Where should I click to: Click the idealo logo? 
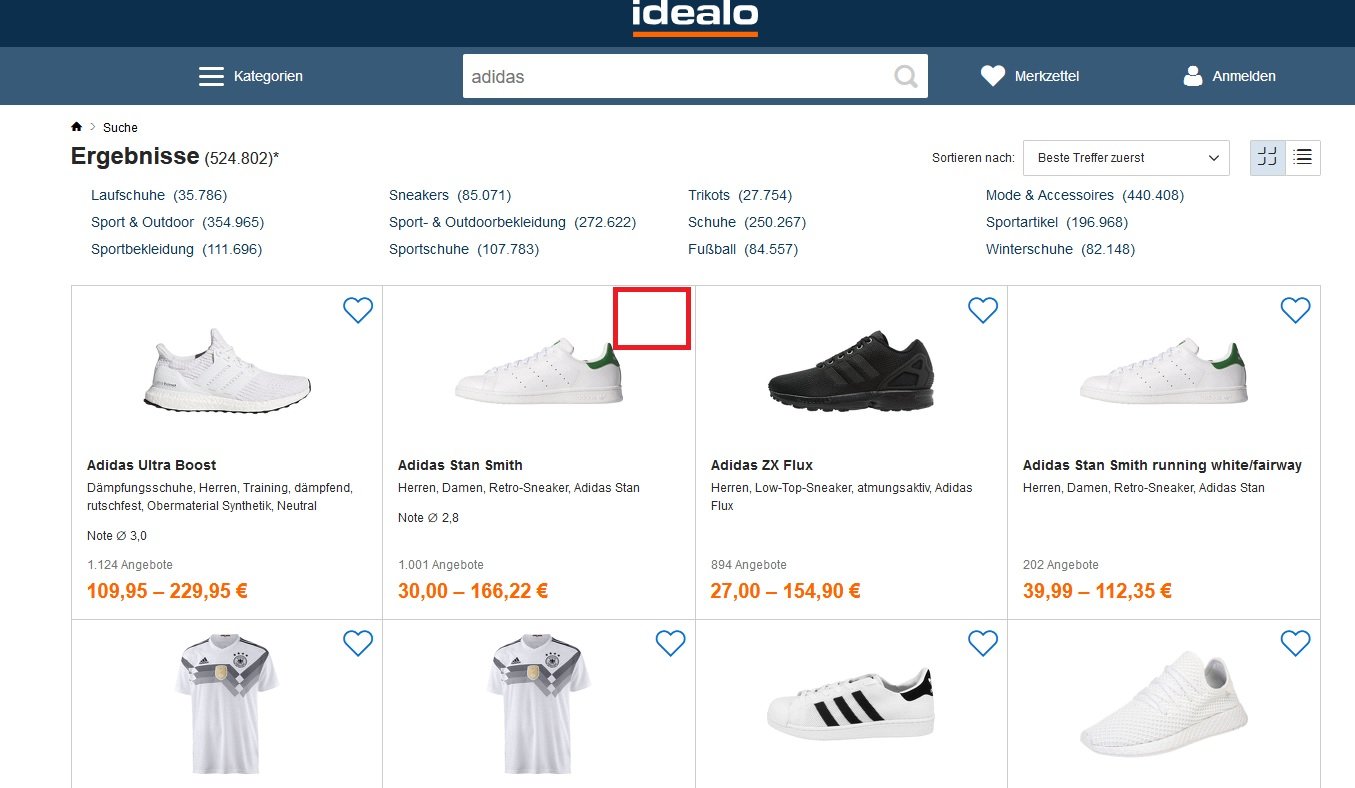coord(695,17)
